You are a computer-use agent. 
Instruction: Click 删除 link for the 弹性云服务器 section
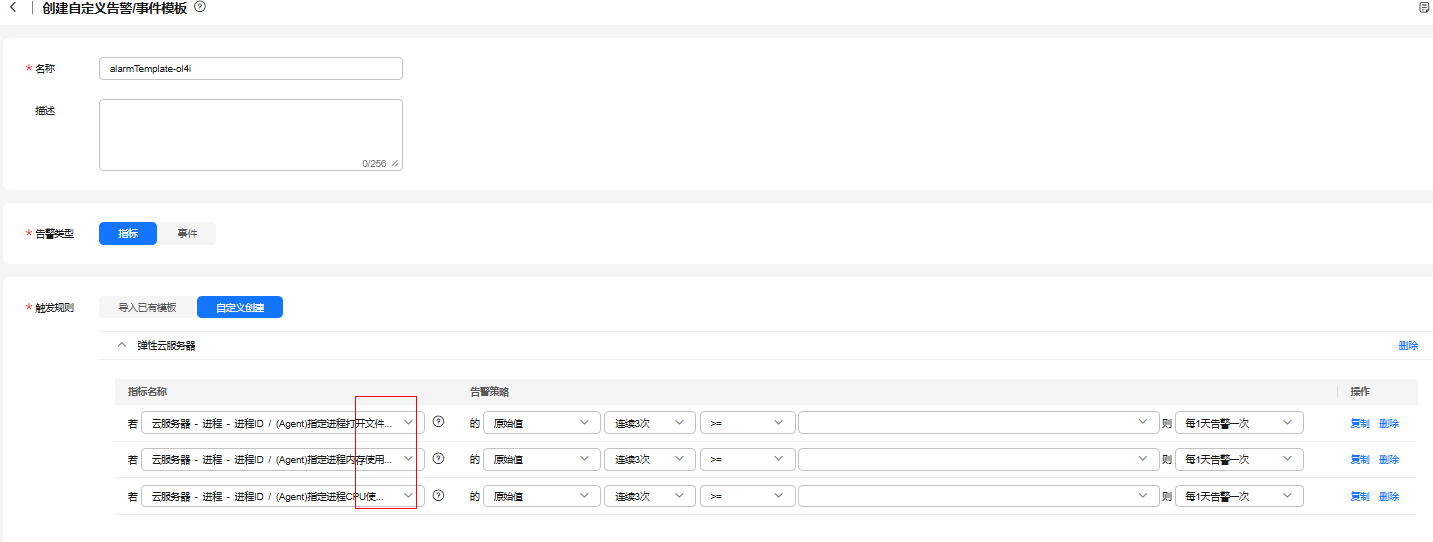[x=1408, y=346]
